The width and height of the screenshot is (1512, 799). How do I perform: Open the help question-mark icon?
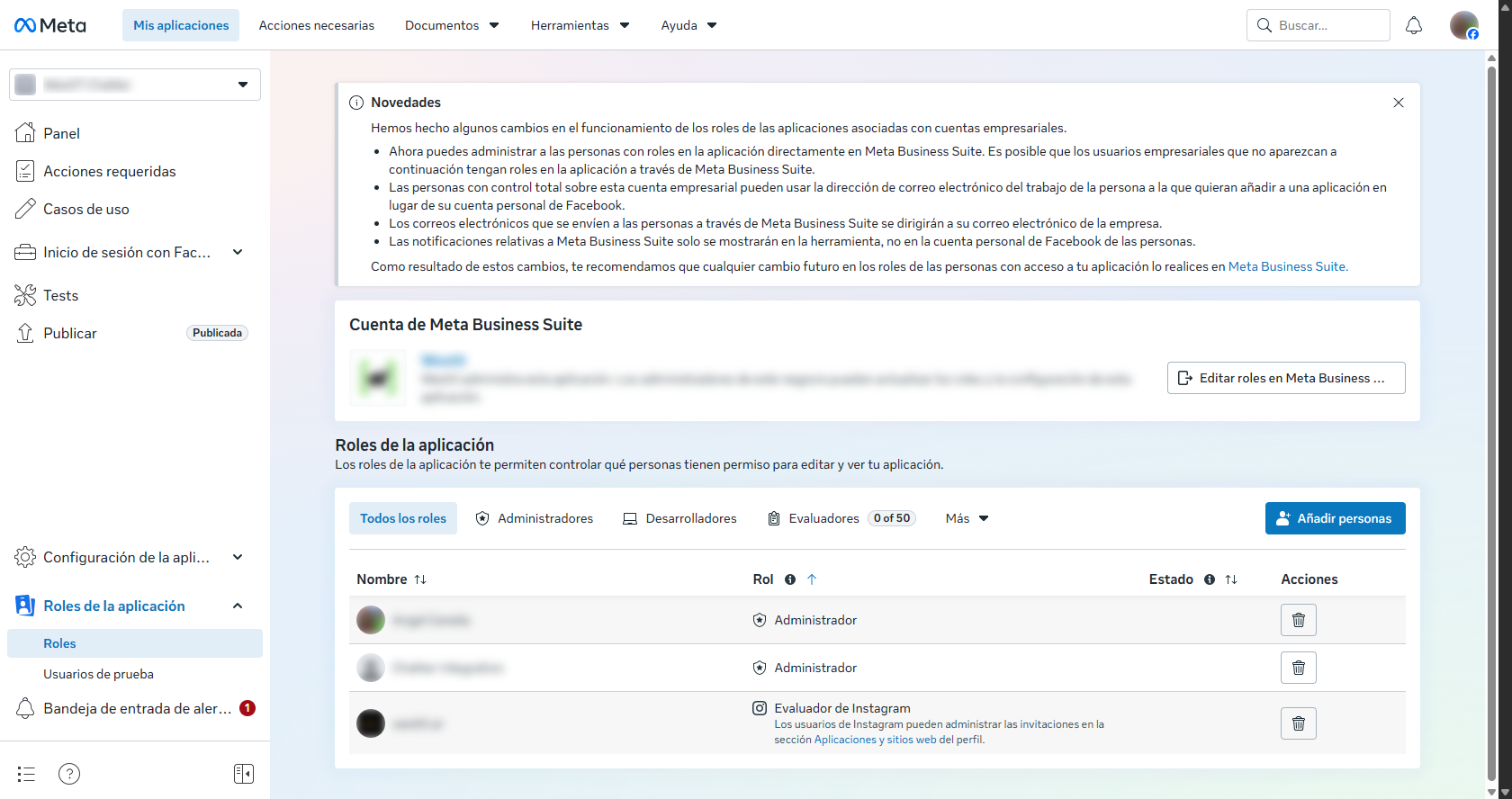point(69,774)
